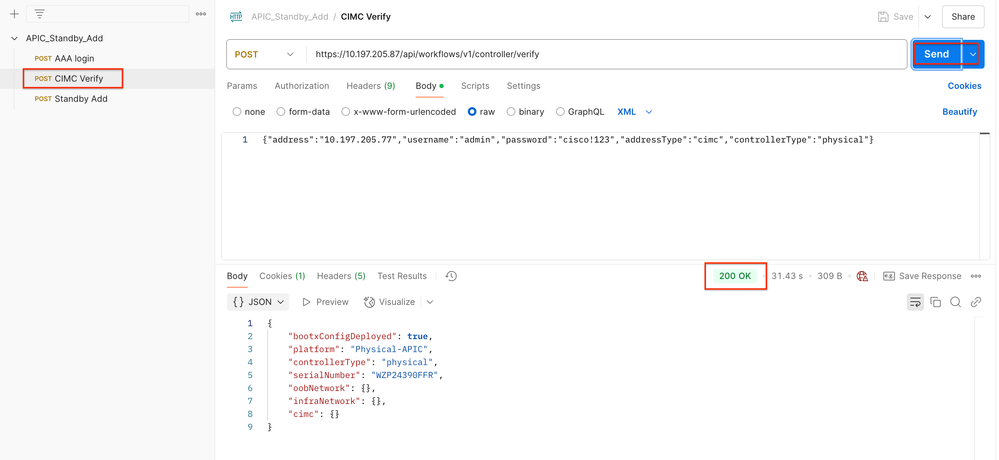
Task: Select the x-www-form-urlencoded radio button
Action: tap(346, 111)
